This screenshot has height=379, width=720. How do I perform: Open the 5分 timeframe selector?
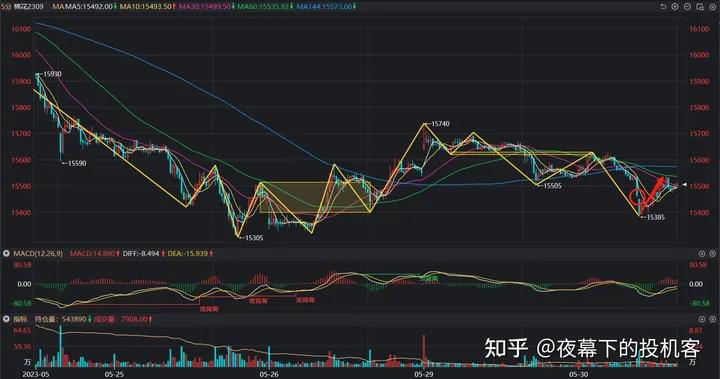click(6, 6)
